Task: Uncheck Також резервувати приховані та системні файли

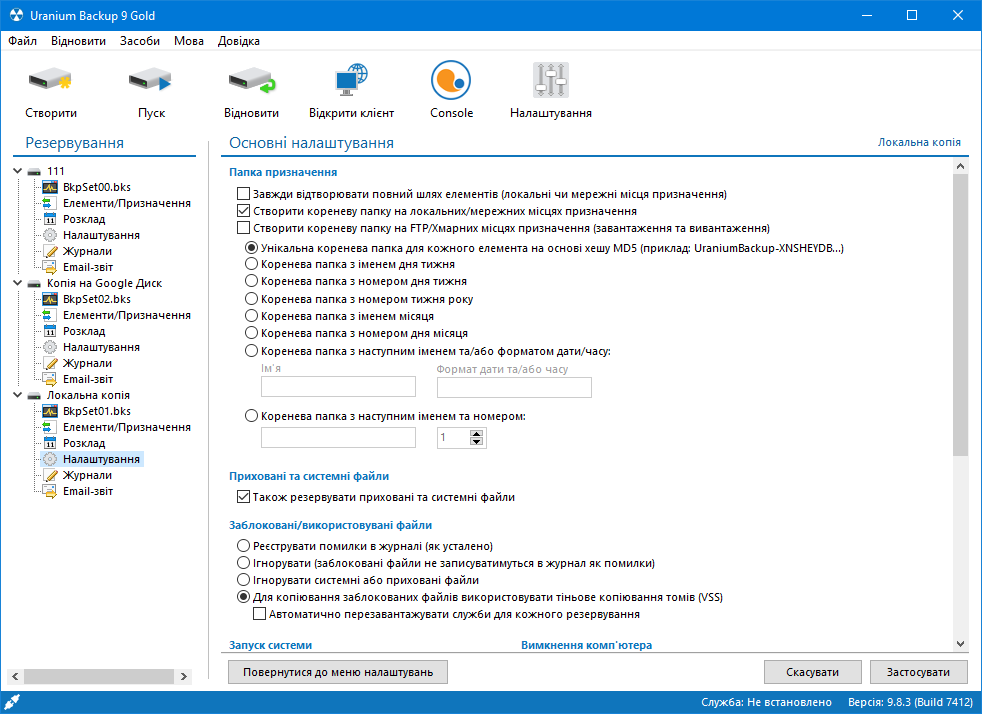Action: click(x=243, y=497)
